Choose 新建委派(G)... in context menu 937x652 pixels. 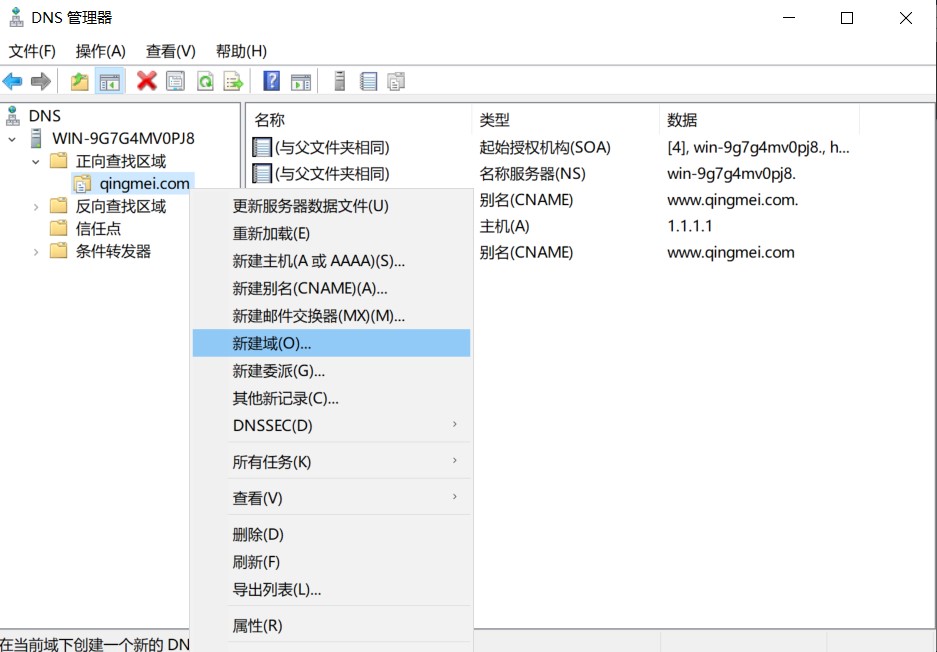coord(332,371)
